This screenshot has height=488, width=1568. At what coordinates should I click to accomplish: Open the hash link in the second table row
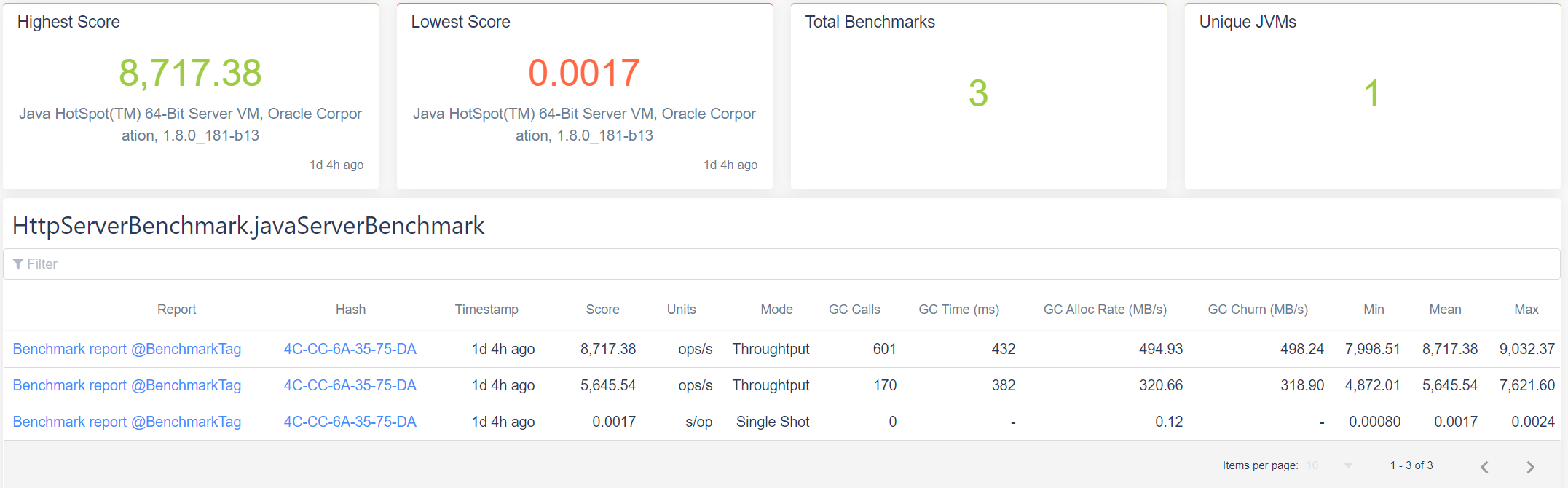coord(350,385)
